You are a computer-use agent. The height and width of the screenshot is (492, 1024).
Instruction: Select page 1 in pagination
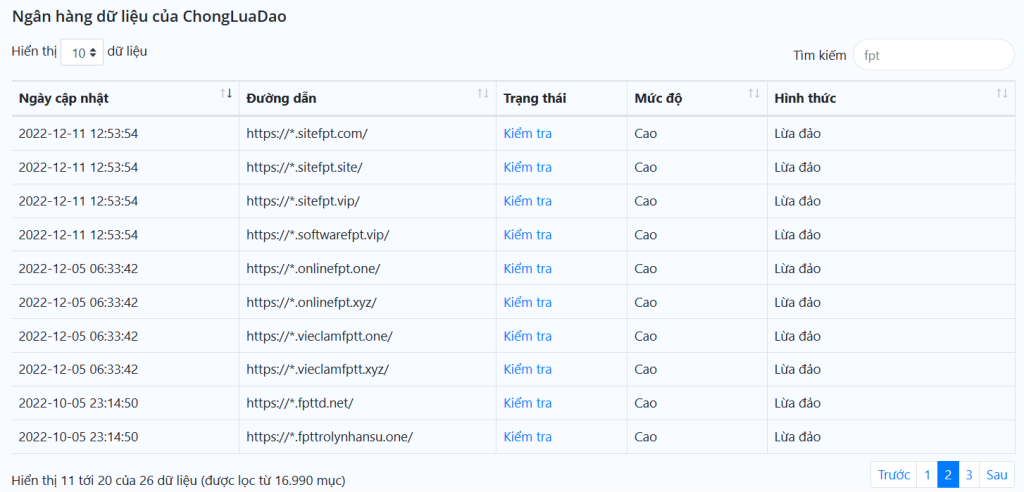927,474
